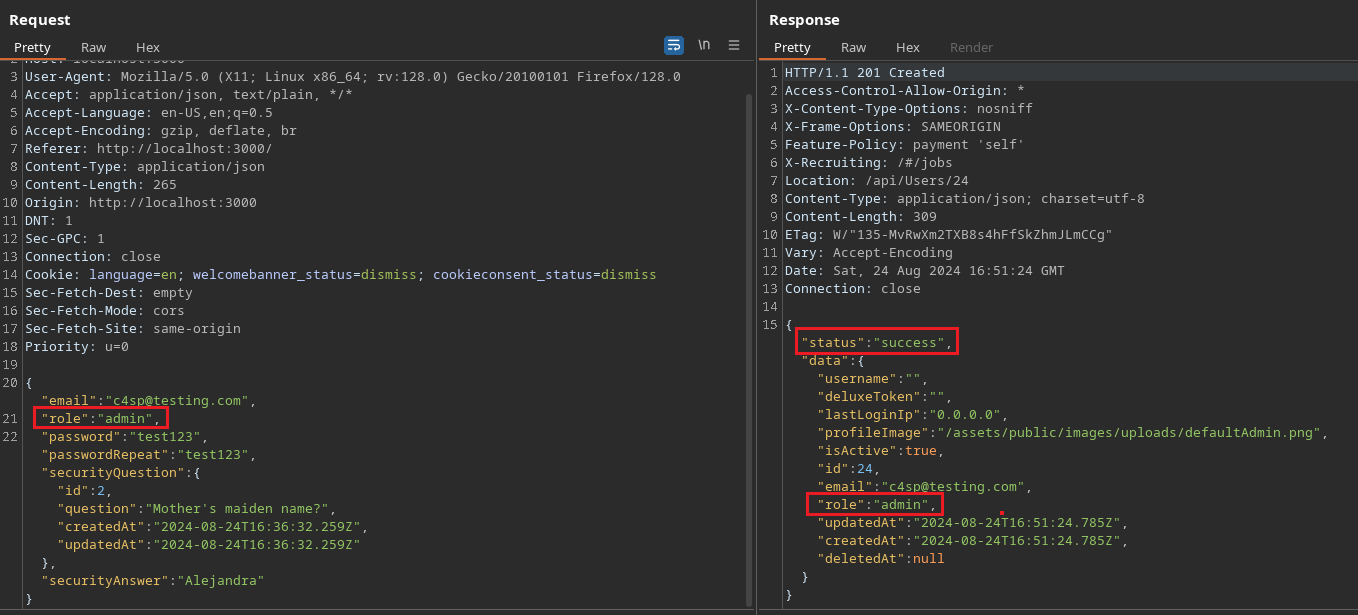The image size is (1358, 615).
Task: Select the Request Pretty tab
Action: pyautogui.click(x=32, y=47)
